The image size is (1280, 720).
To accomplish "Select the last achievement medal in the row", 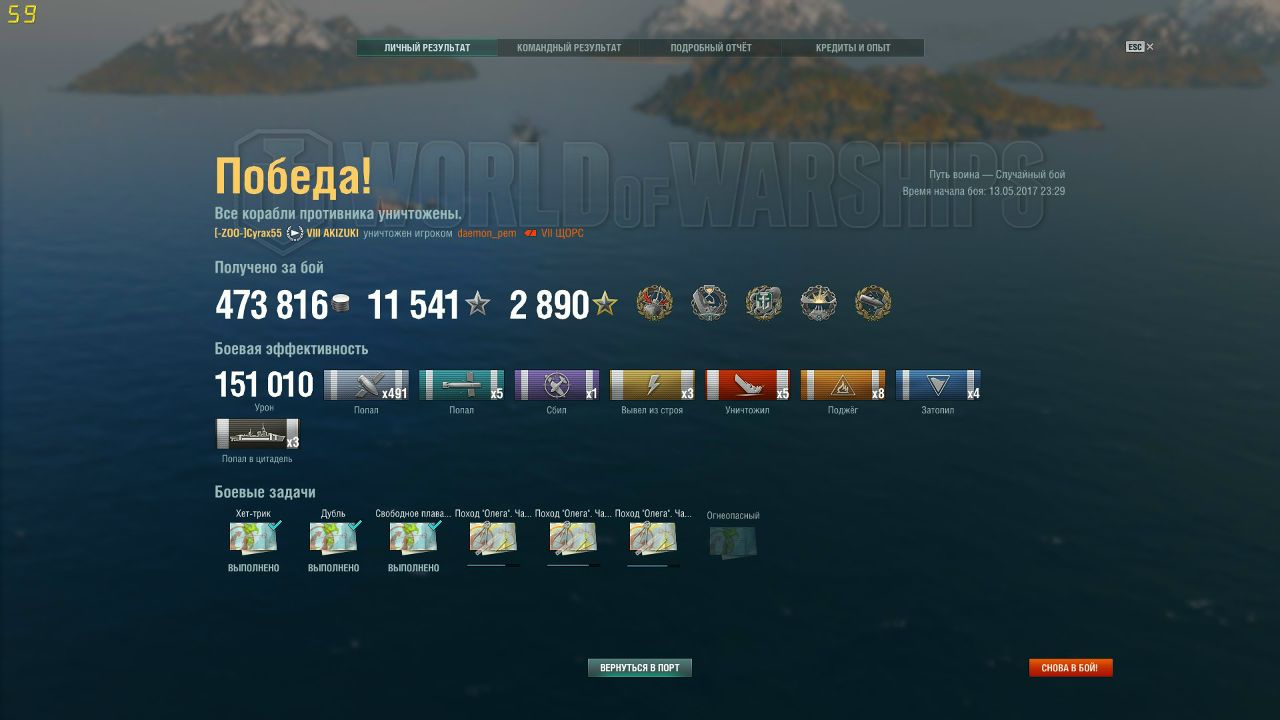I will click(873, 303).
